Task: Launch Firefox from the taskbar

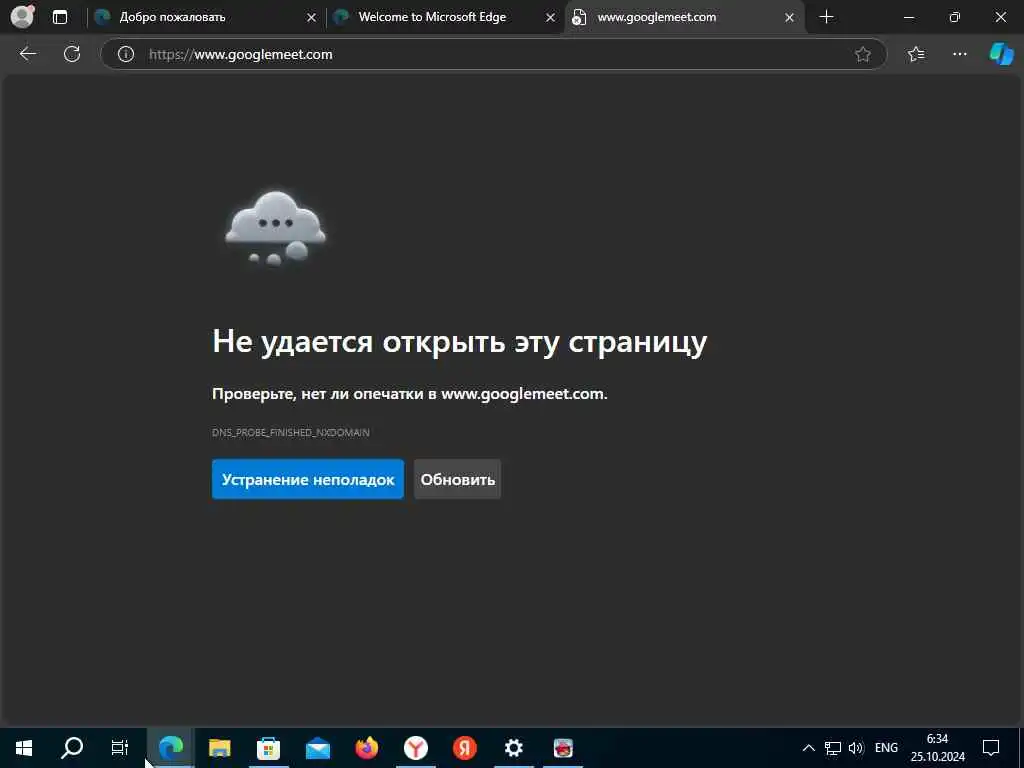Action: point(367,748)
